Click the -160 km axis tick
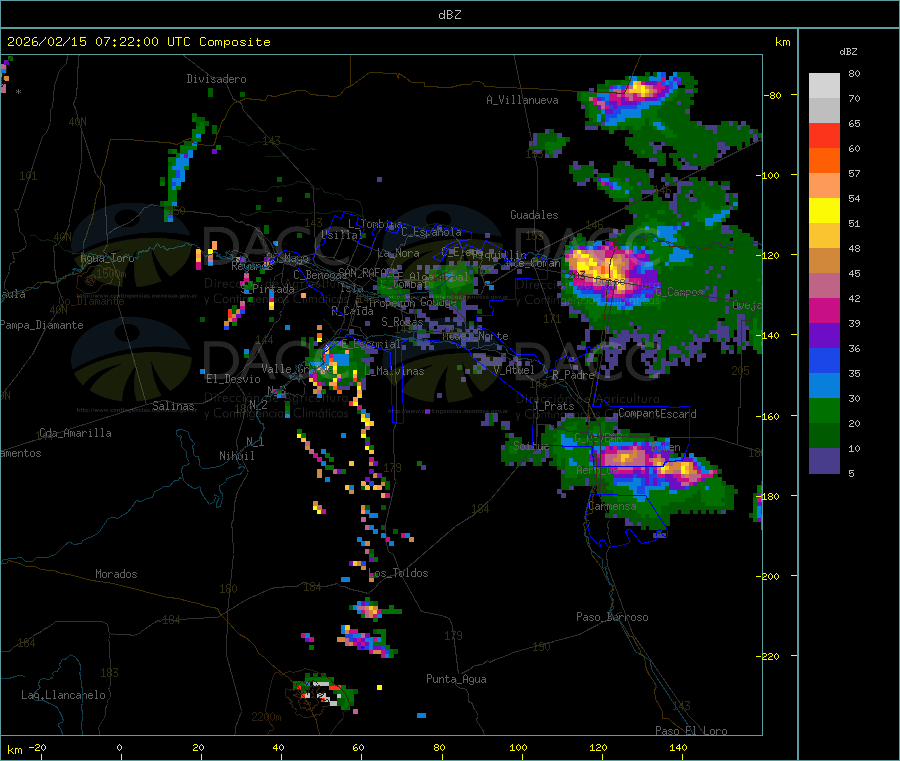Image resolution: width=900 pixels, height=761 pixels. click(769, 416)
